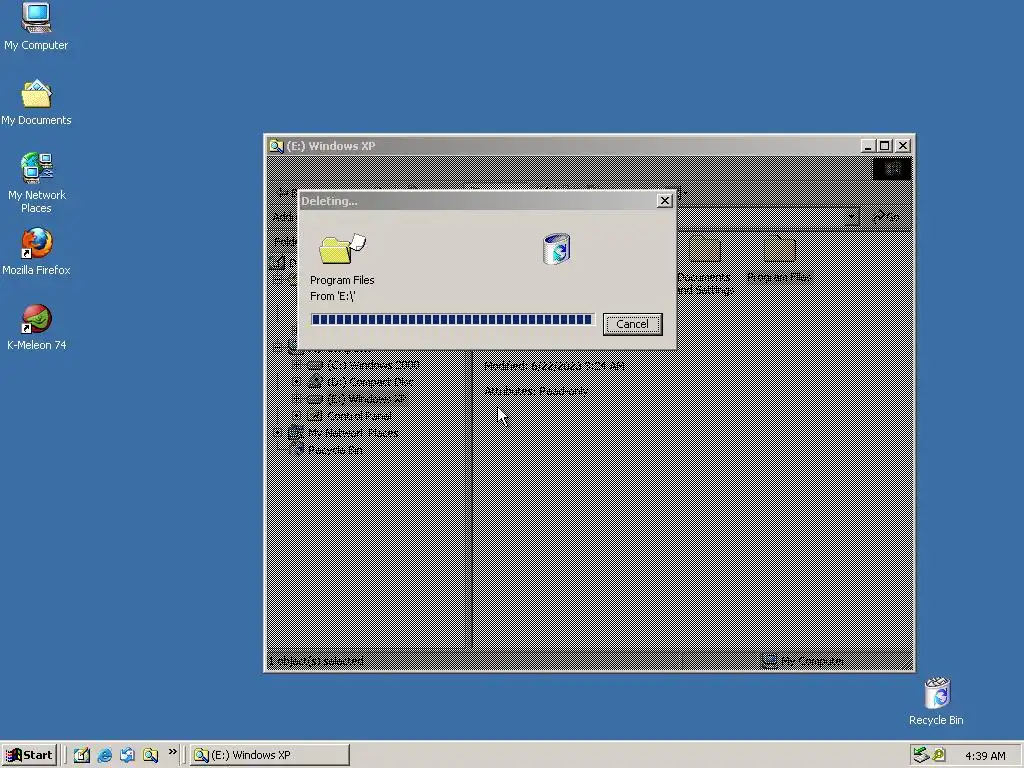1024x768 pixels.
Task: Click My Computer zone in status bar
Action: coord(803,661)
